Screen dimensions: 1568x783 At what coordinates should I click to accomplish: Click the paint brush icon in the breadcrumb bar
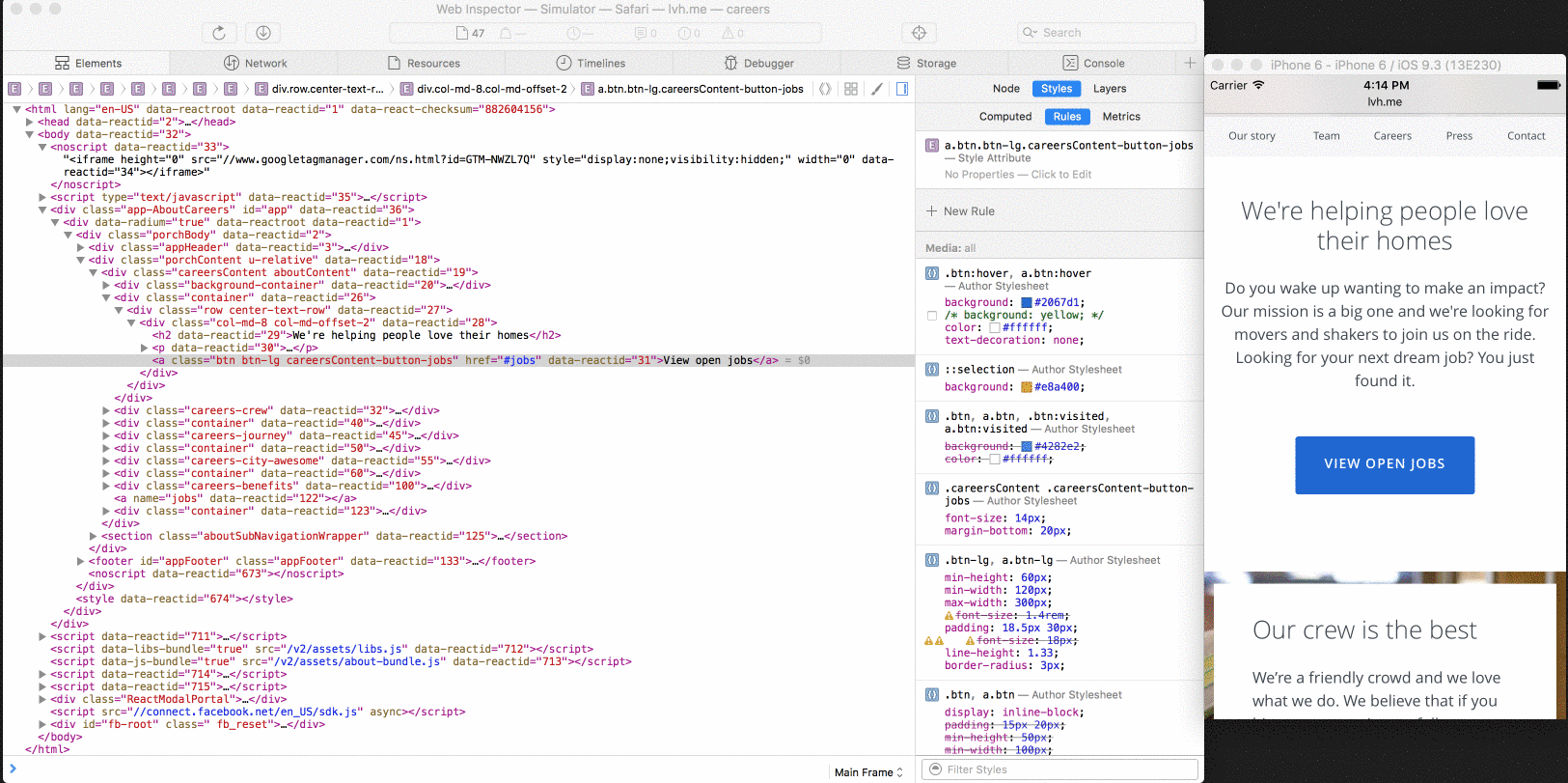[x=877, y=89]
